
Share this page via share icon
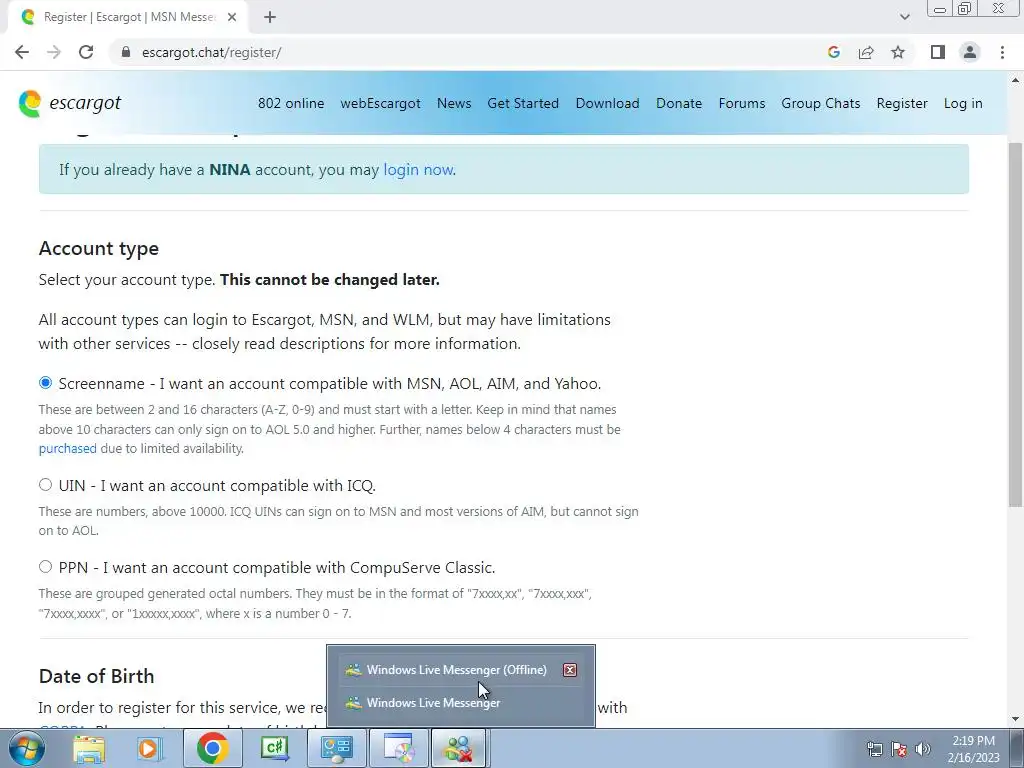click(x=866, y=52)
